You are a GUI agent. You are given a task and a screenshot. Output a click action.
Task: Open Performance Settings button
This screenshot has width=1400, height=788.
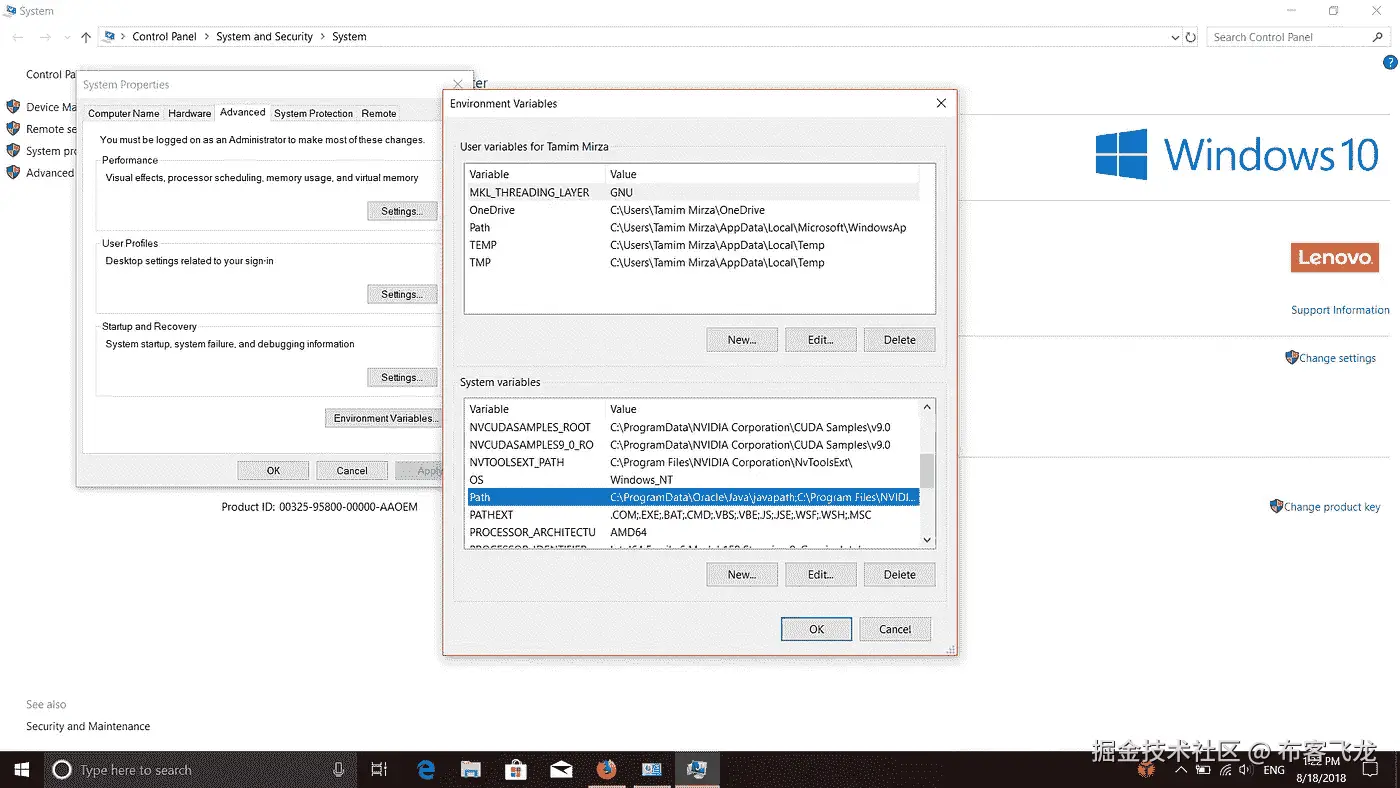402,211
